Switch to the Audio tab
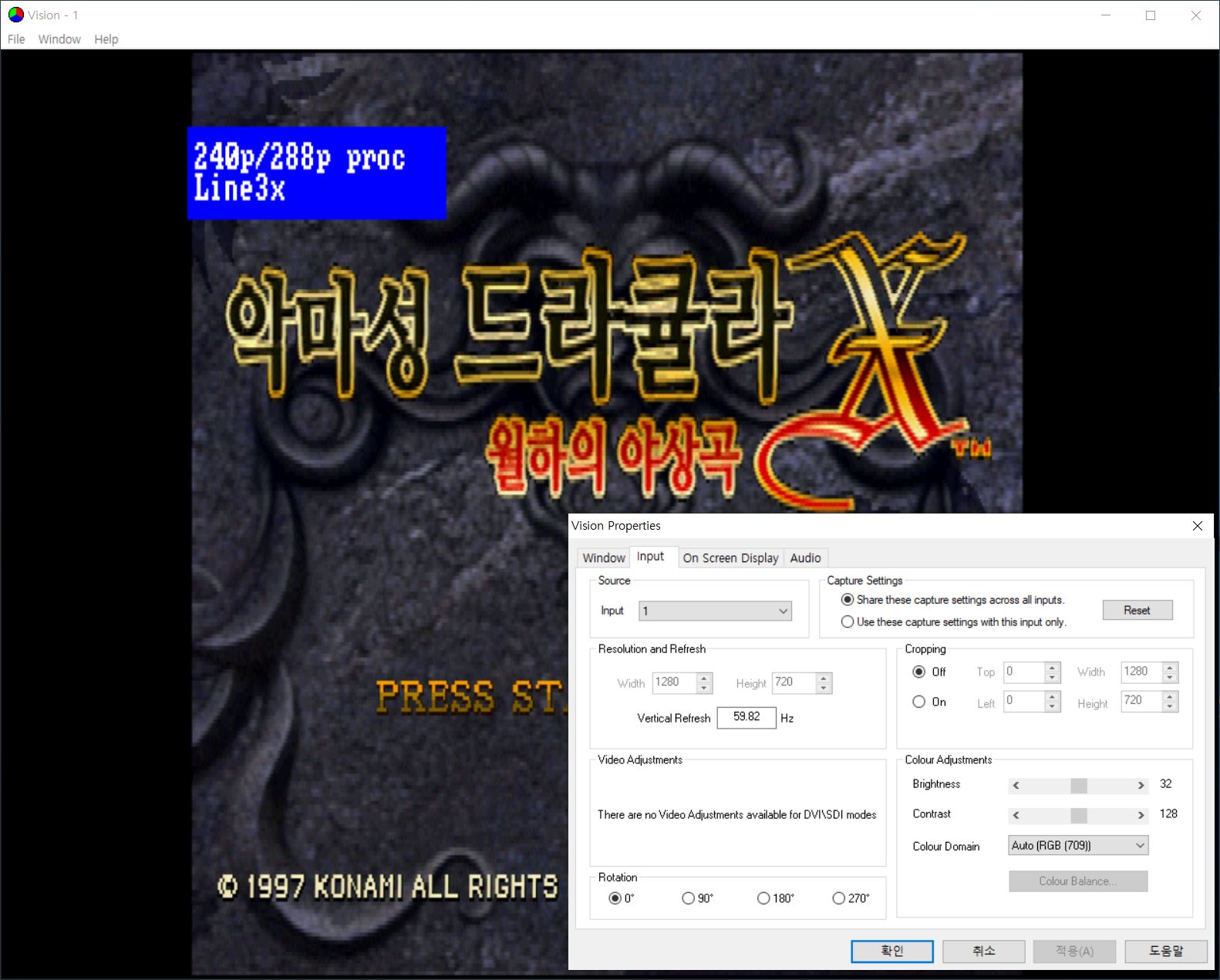The image size is (1220, 980). [x=805, y=557]
